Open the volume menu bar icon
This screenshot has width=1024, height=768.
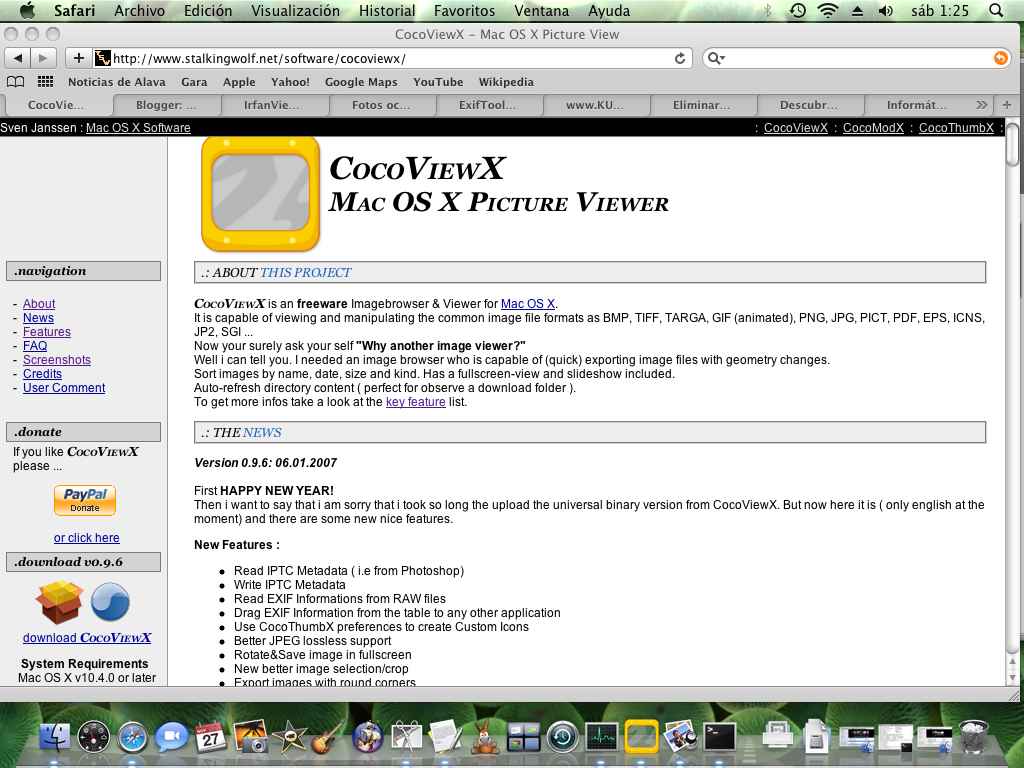tap(886, 10)
